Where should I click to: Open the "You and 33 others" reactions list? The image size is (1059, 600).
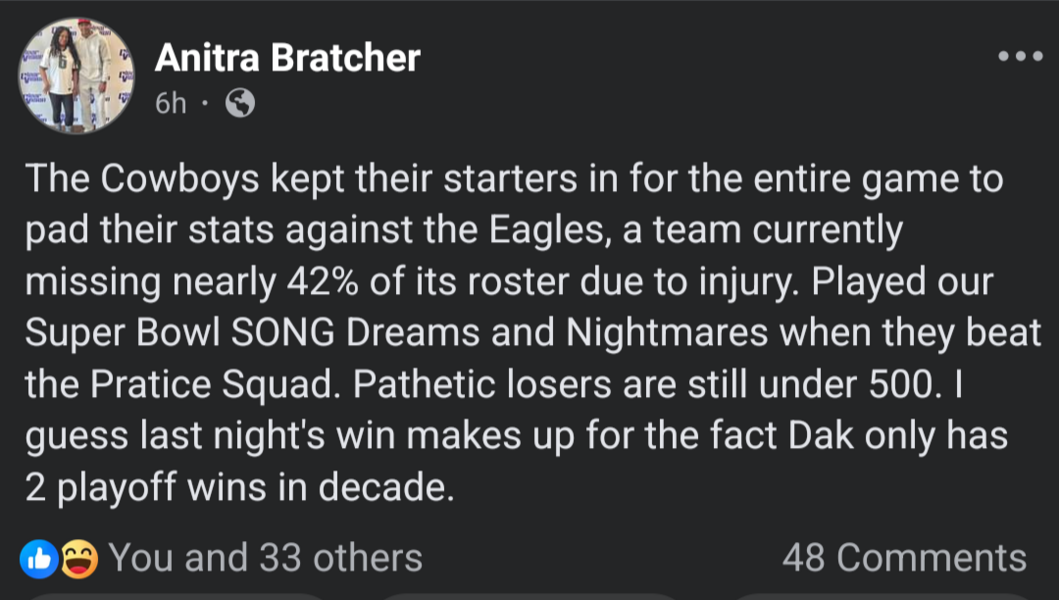265,558
